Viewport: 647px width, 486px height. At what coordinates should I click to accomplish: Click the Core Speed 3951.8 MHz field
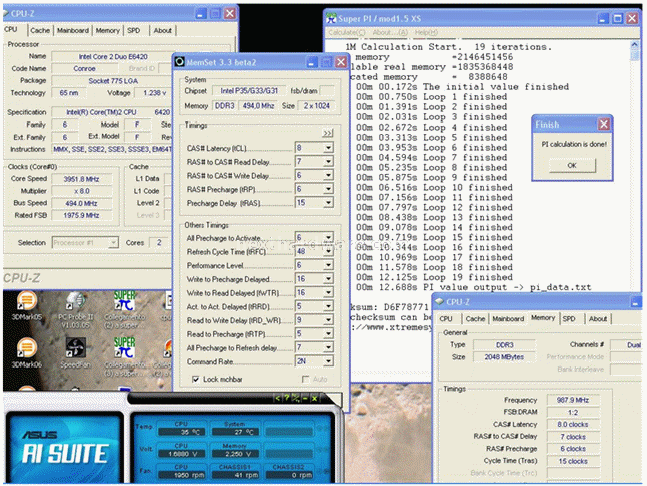(81, 179)
